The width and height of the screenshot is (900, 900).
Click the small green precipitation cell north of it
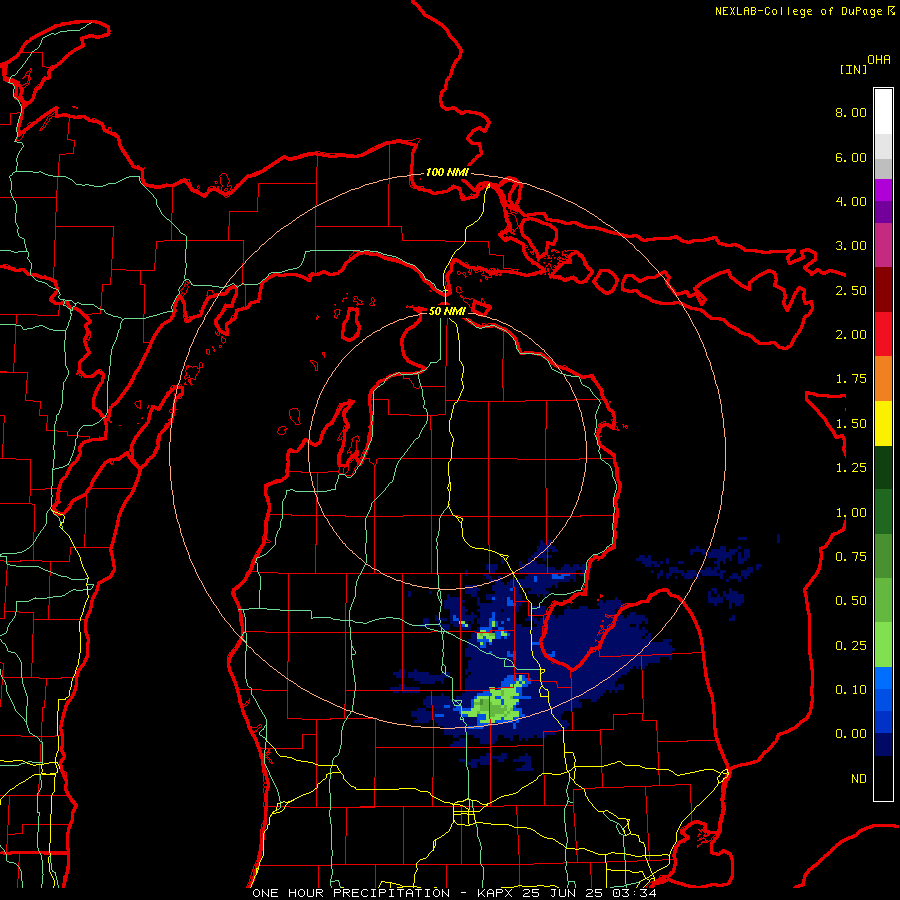(486, 636)
